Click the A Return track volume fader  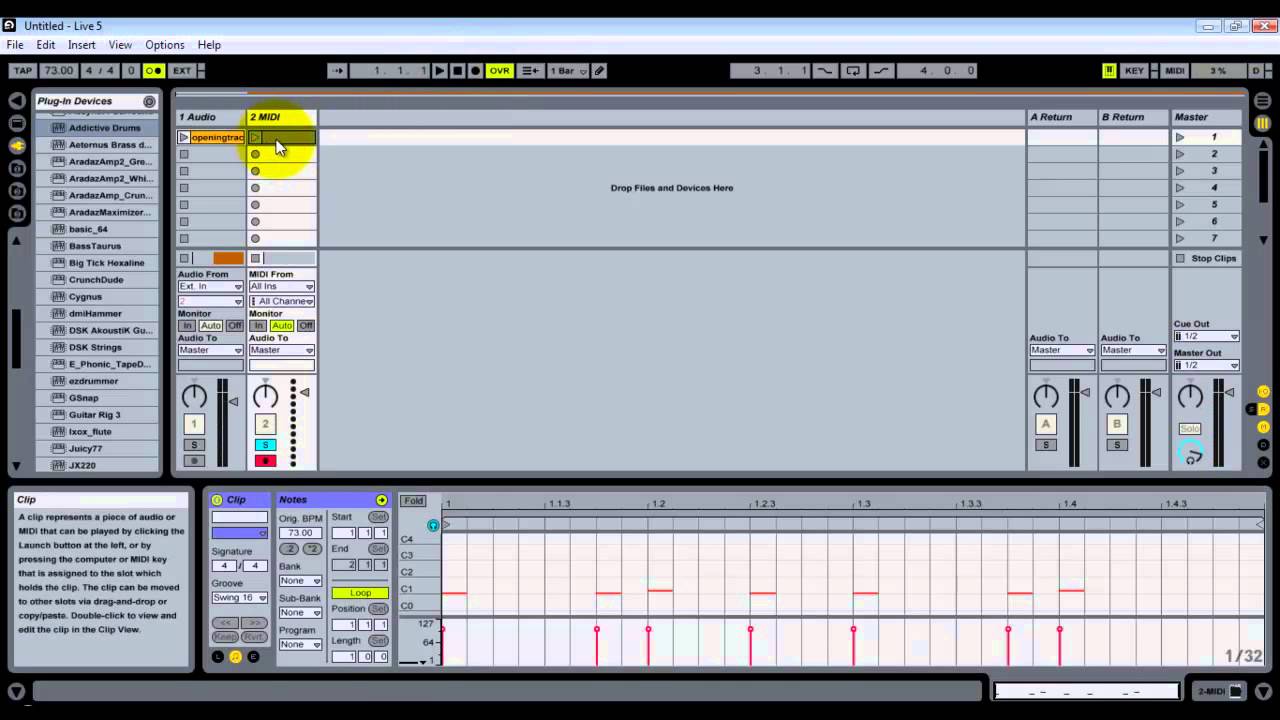click(x=1086, y=393)
